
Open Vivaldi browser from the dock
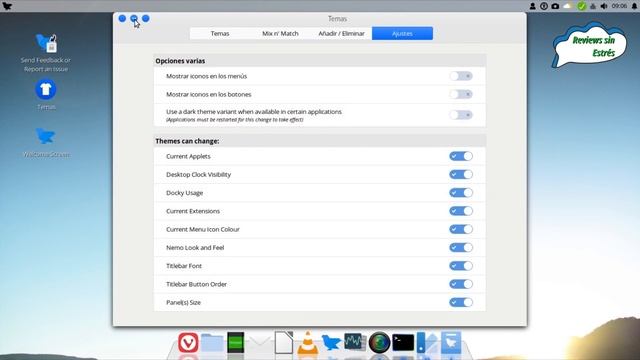(188, 342)
